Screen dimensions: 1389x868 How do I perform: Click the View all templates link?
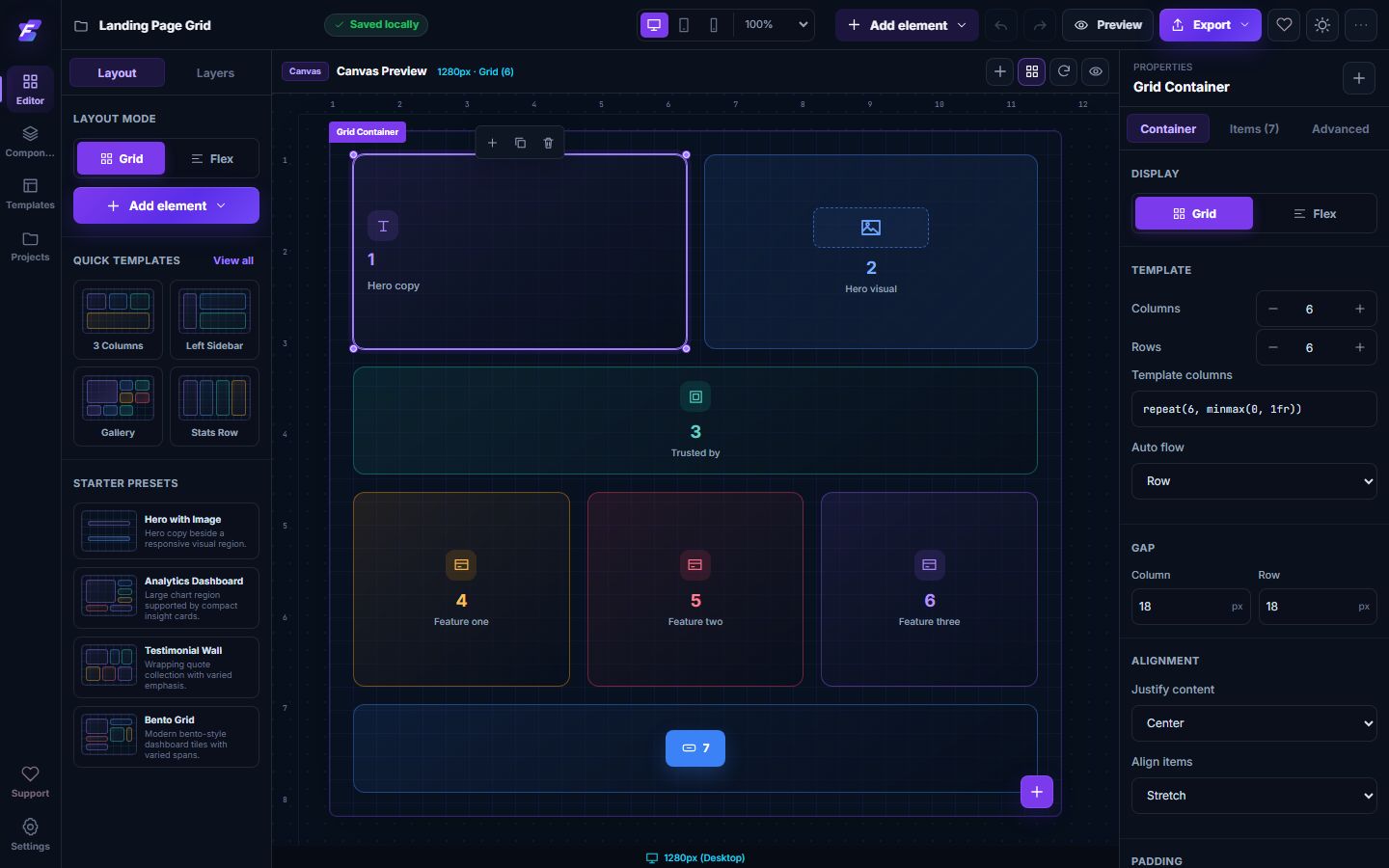click(233, 260)
